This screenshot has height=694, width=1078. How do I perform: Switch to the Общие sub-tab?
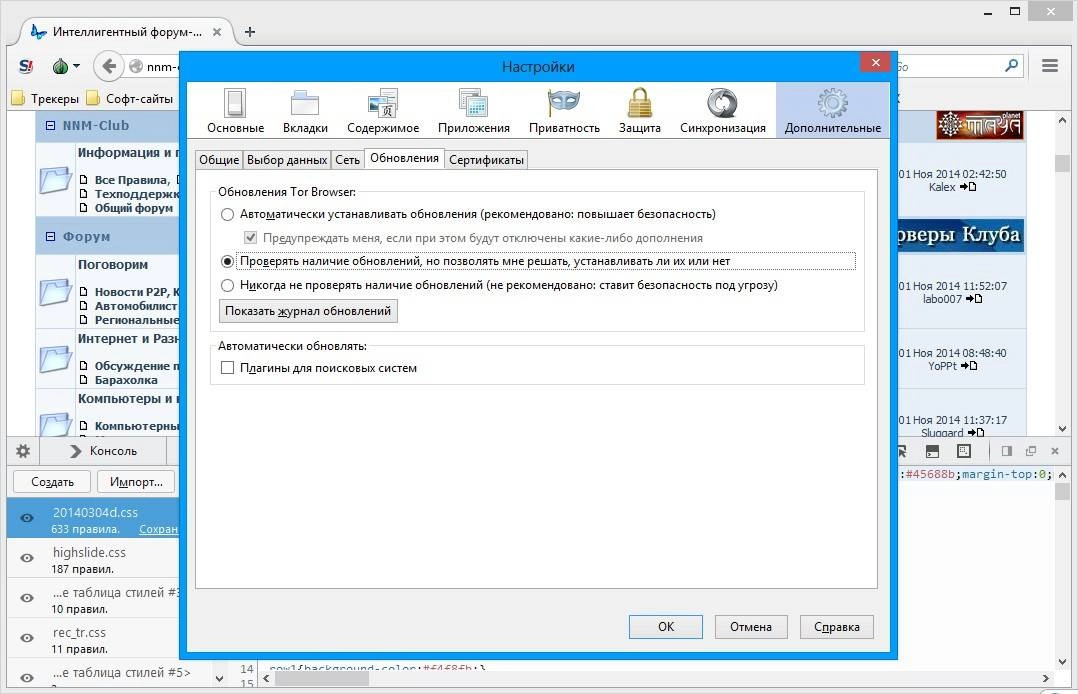pyautogui.click(x=219, y=160)
